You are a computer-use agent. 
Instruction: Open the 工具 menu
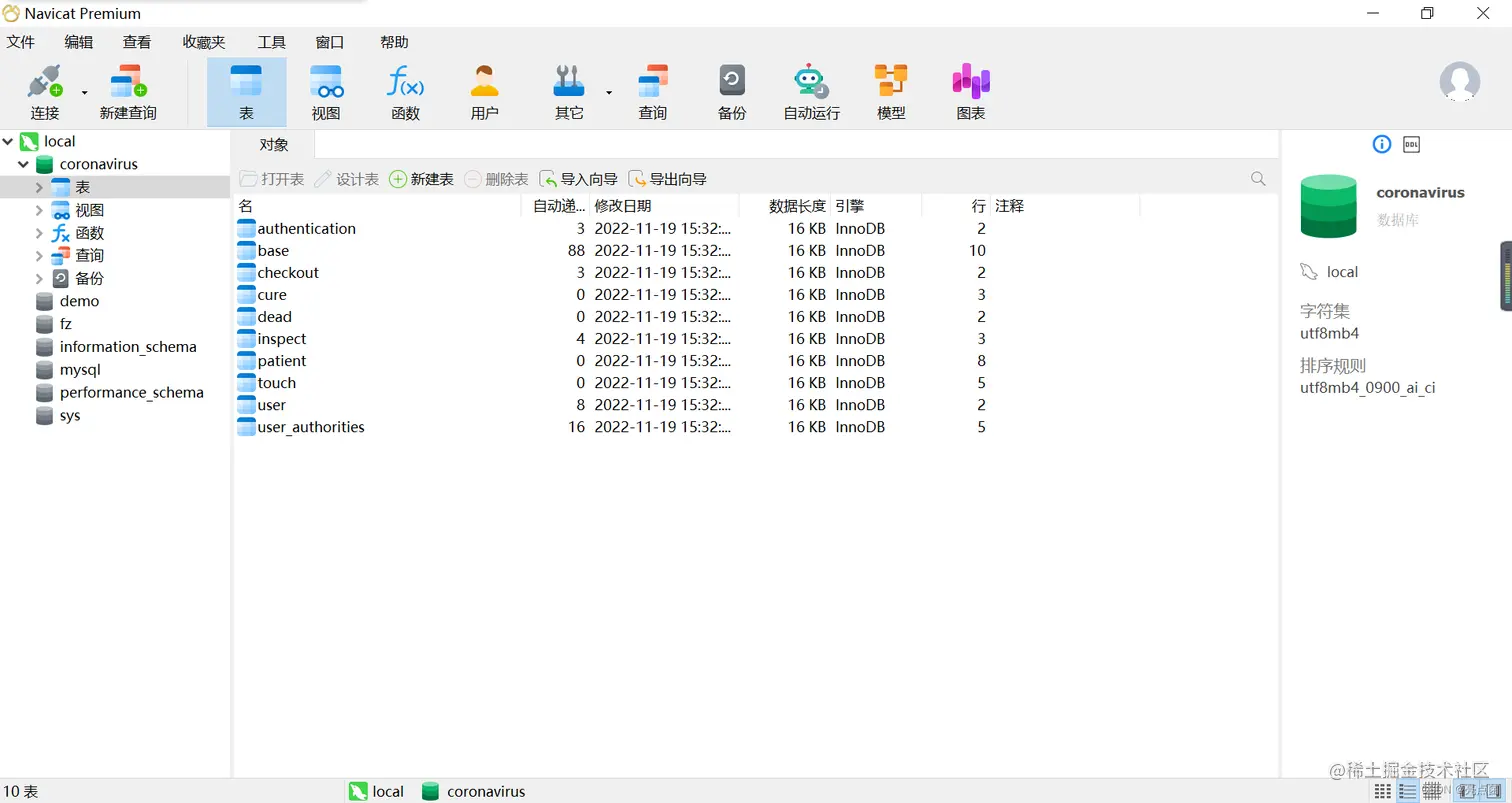pyautogui.click(x=271, y=42)
